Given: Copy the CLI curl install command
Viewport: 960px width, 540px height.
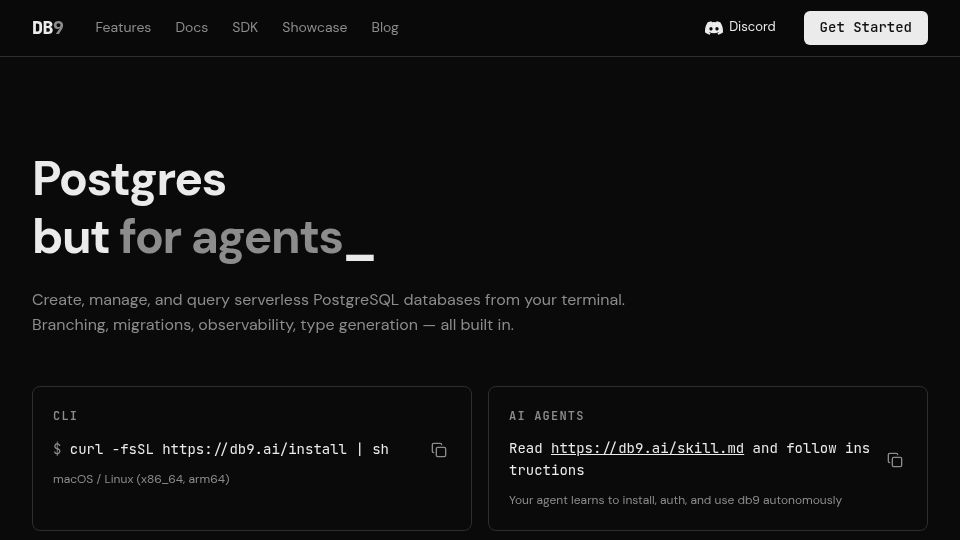Looking at the screenshot, I should click(x=439, y=450).
